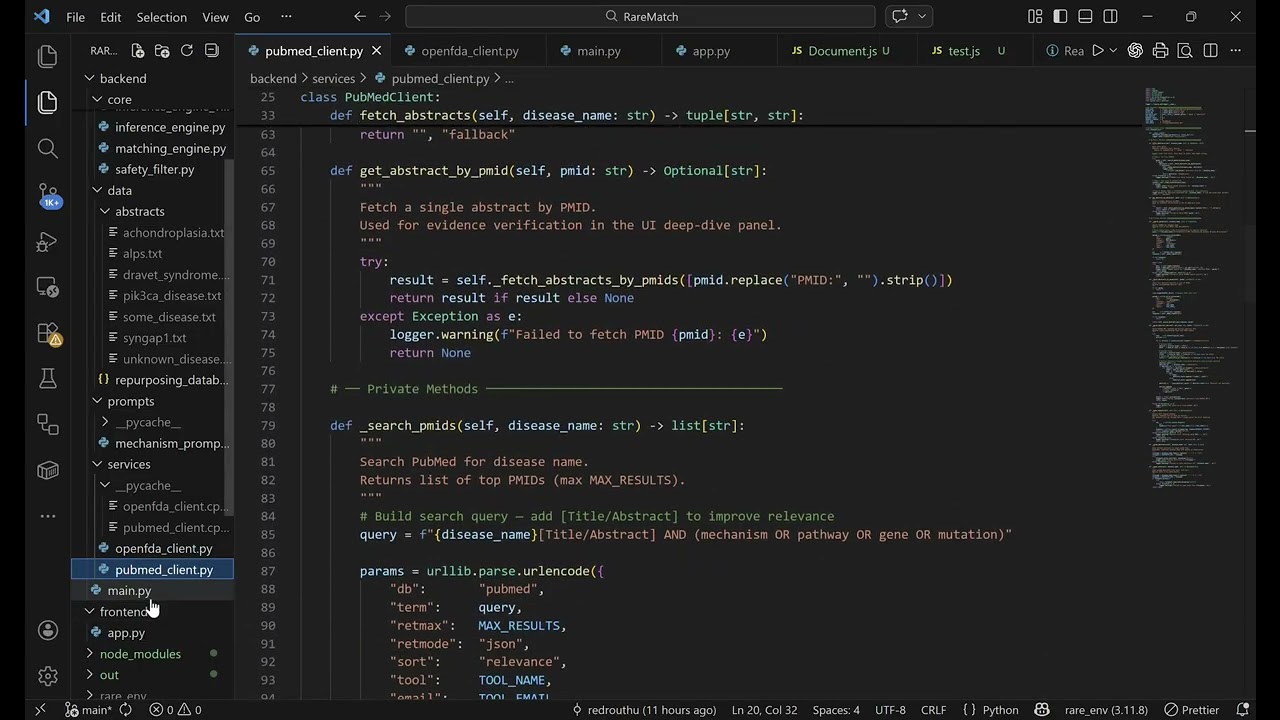Change line endings via CRLF indicator
This screenshot has height=720, width=1280.
933,710
